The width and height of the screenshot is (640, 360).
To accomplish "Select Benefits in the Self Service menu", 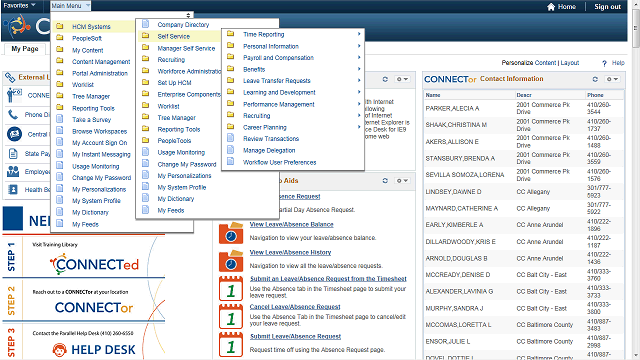I will coord(254,69).
